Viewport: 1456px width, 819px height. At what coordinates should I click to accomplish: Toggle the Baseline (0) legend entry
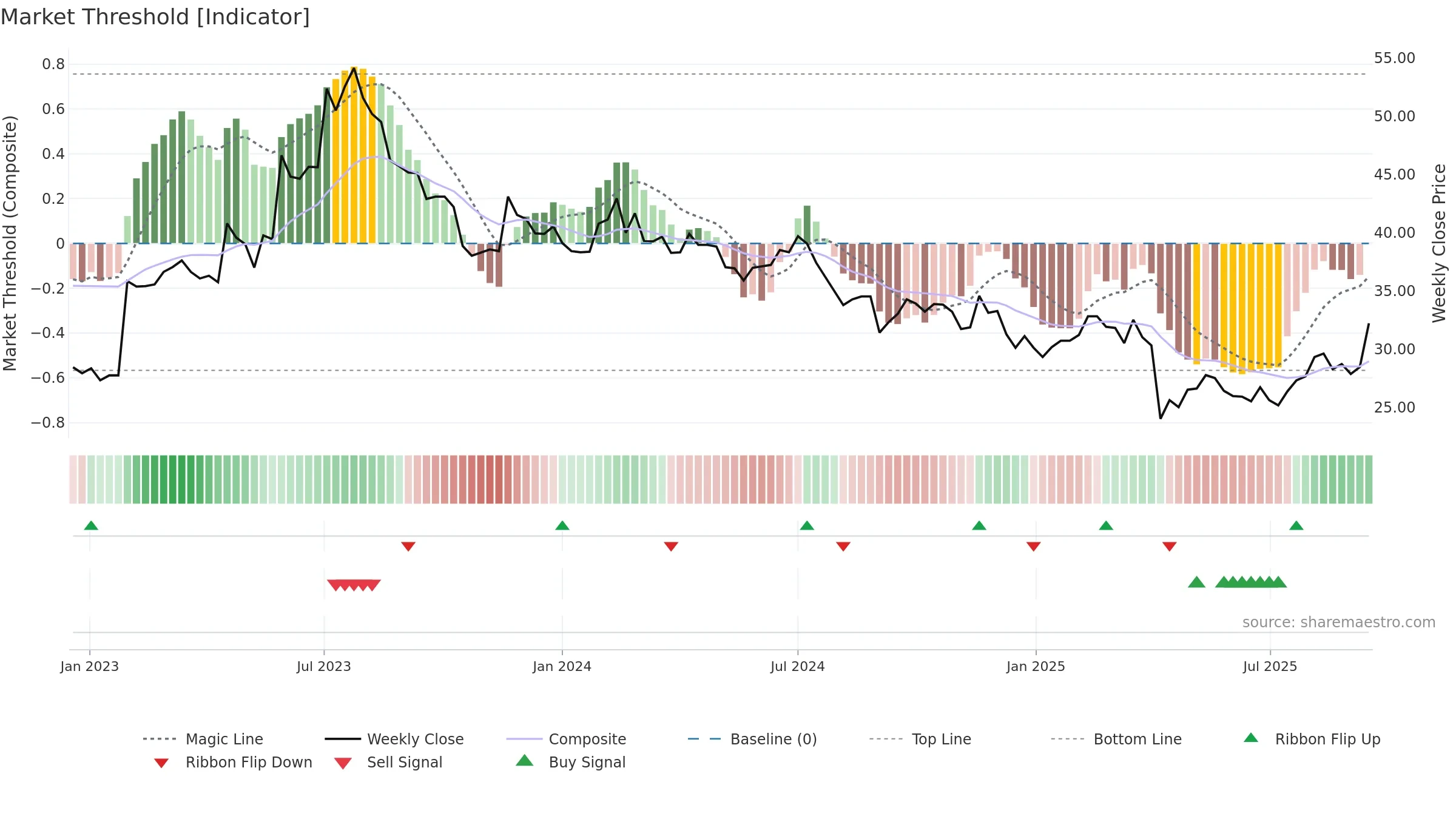coord(752,739)
